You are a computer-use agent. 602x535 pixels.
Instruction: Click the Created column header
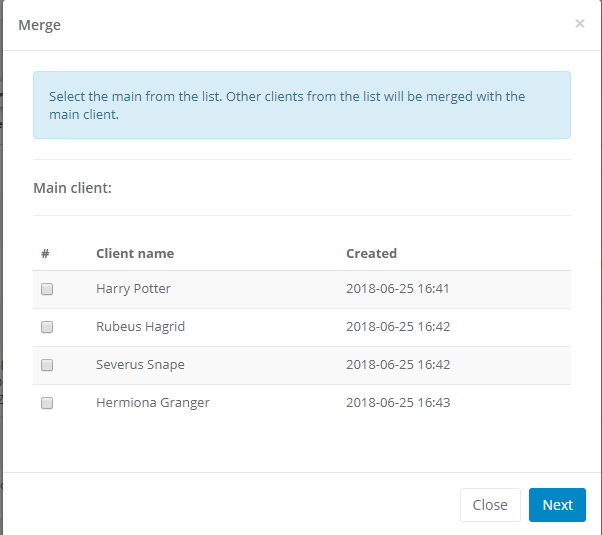[371, 254]
